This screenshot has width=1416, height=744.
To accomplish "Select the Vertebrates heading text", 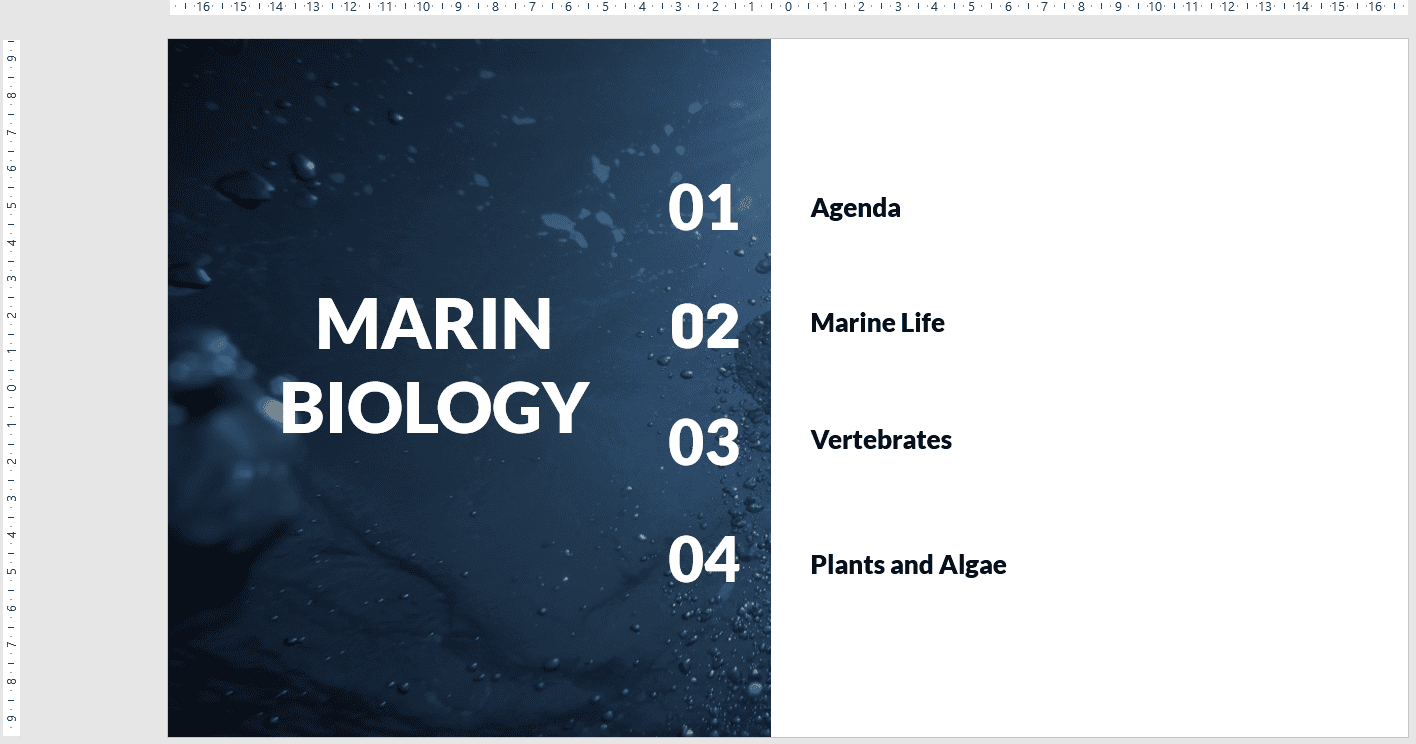I will click(x=881, y=439).
